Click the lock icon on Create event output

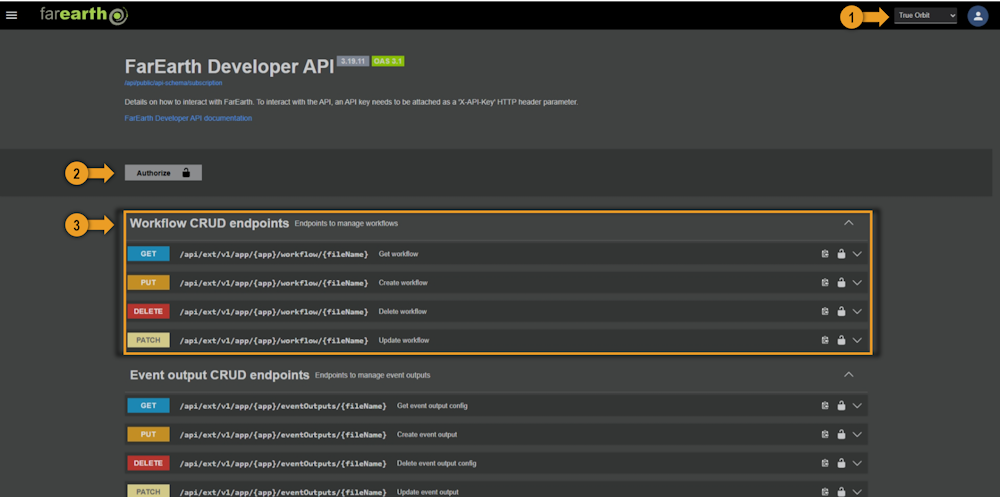[x=841, y=434]
